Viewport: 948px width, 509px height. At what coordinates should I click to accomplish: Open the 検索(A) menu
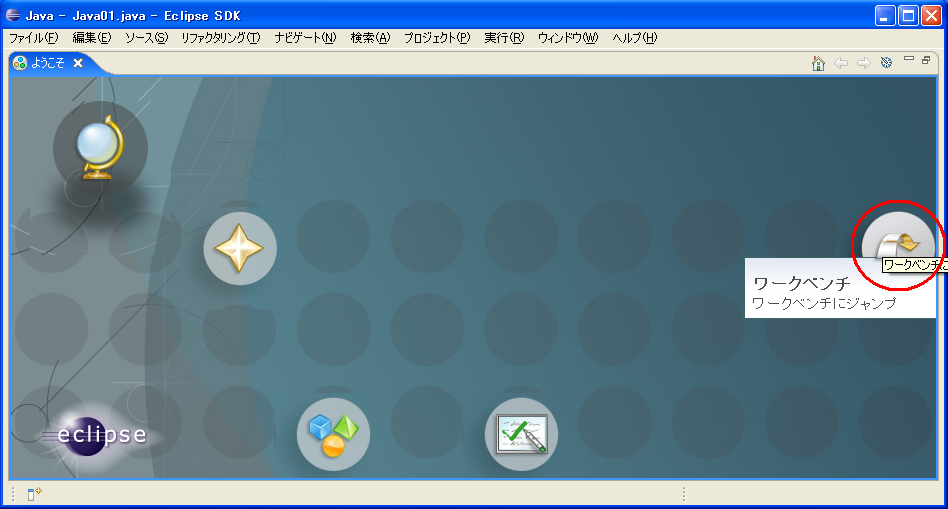pos(371,37)
